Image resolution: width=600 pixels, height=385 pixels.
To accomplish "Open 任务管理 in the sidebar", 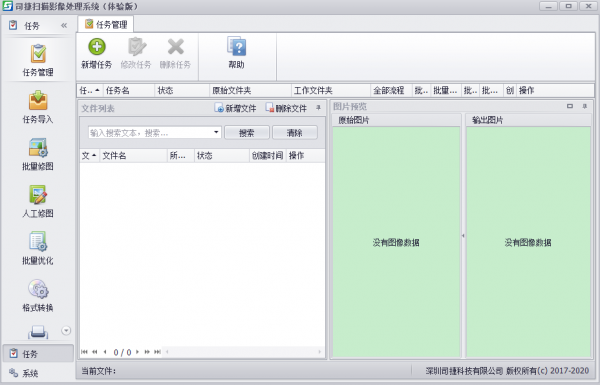I will tap(38, 61).
